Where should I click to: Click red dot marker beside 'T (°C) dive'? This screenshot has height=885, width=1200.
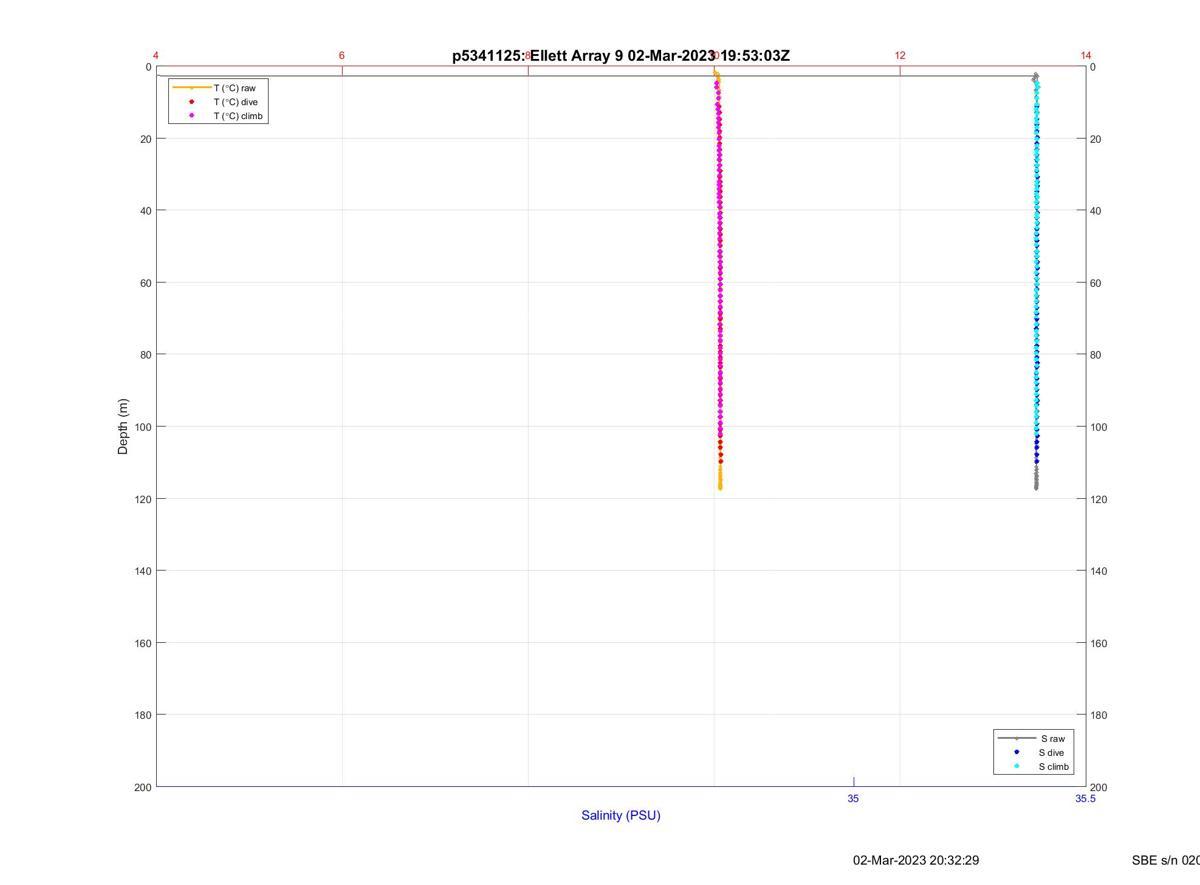point(191,102)
